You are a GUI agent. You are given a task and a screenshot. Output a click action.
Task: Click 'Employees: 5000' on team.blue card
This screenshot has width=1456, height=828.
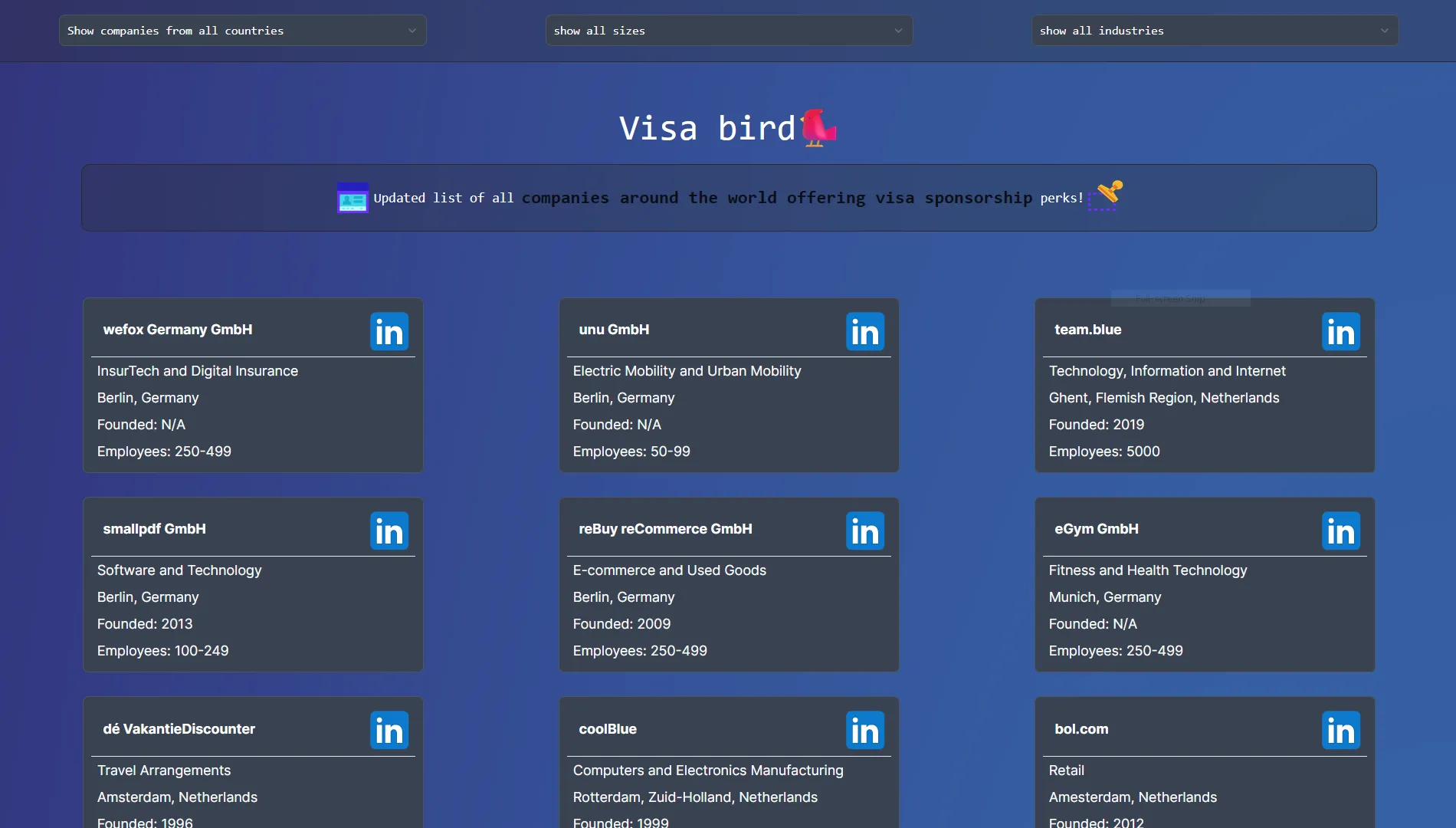[1104, 452]
